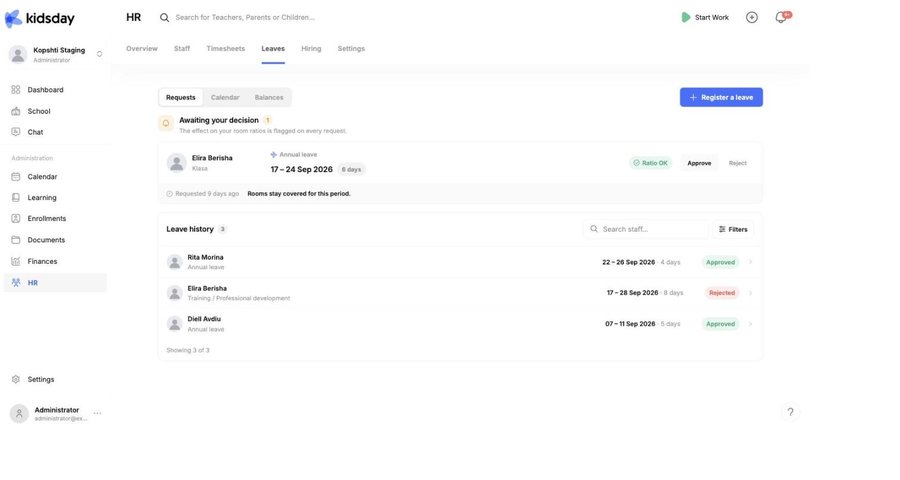Select the Leaves tab
900x480 pixels.
coord(273,49)
